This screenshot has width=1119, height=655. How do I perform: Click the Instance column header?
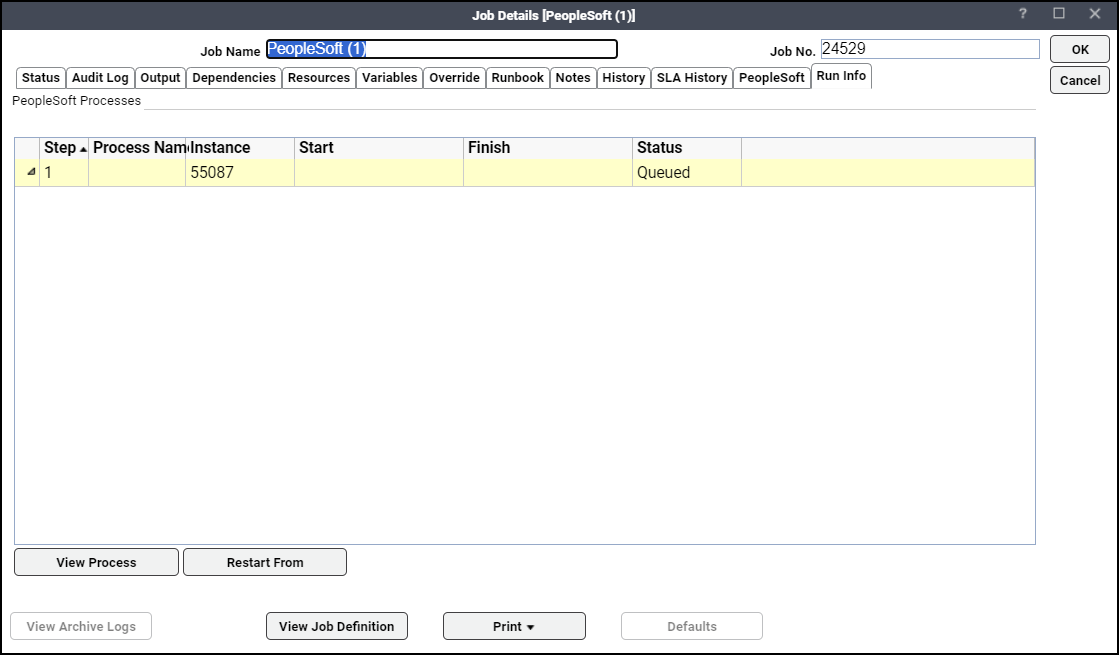click(x=240, y=148)
